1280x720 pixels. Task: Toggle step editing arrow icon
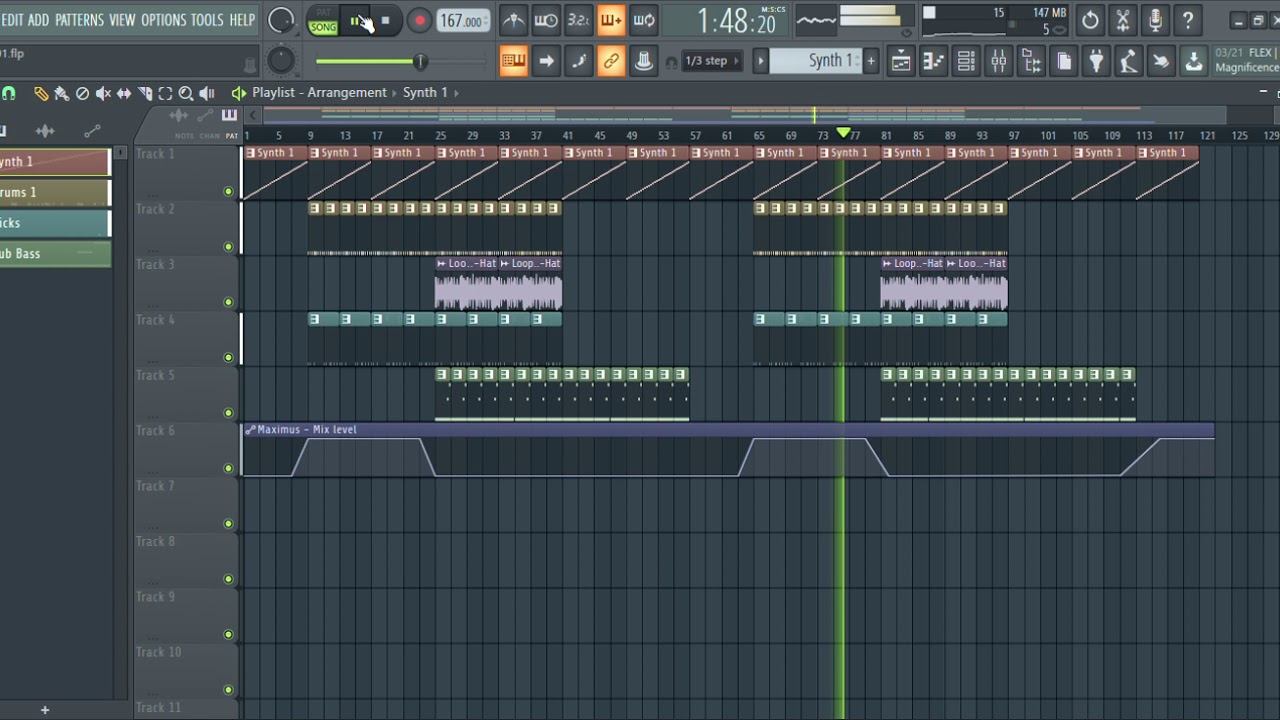click(546, 61)
